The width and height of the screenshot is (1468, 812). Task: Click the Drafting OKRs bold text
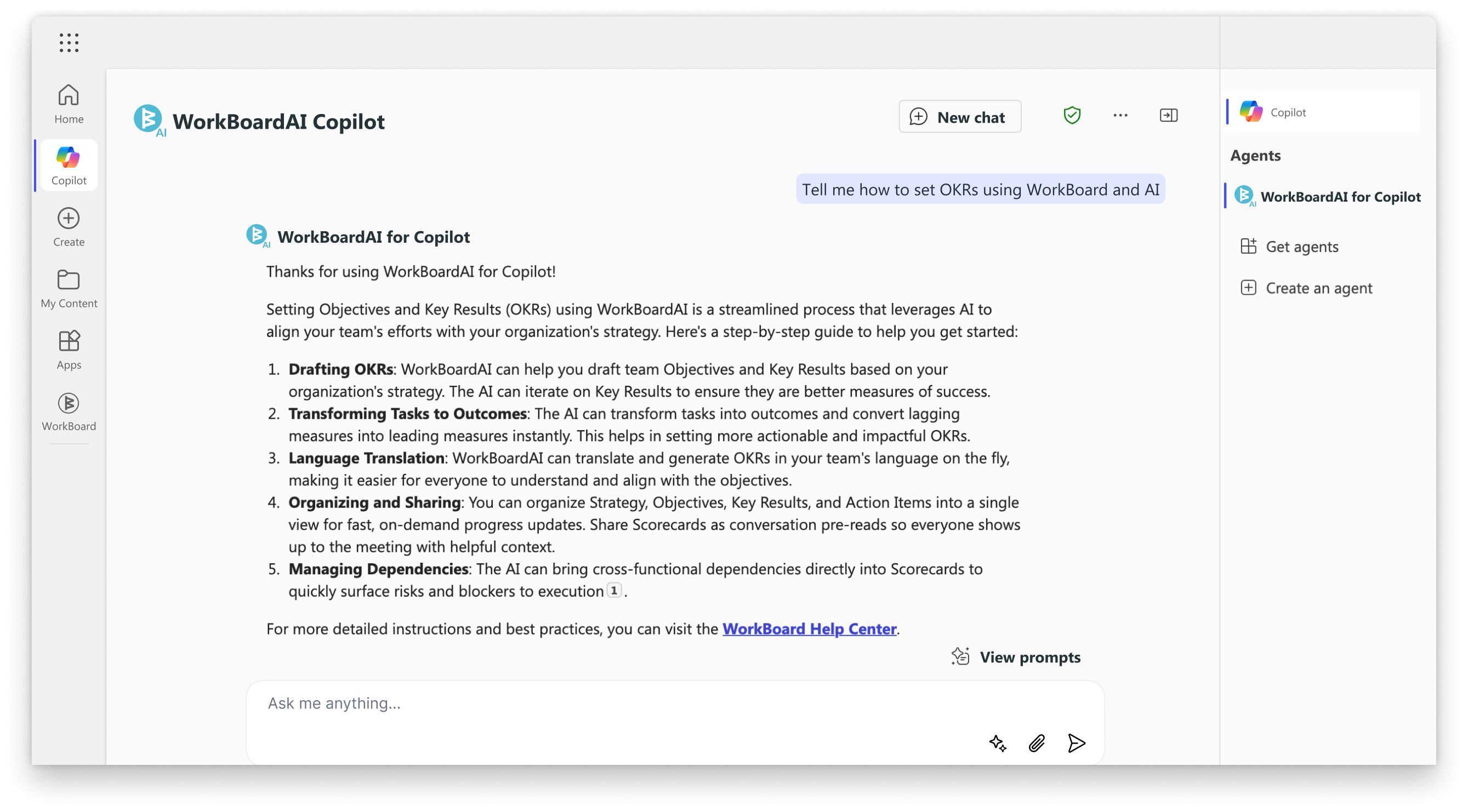340,369
